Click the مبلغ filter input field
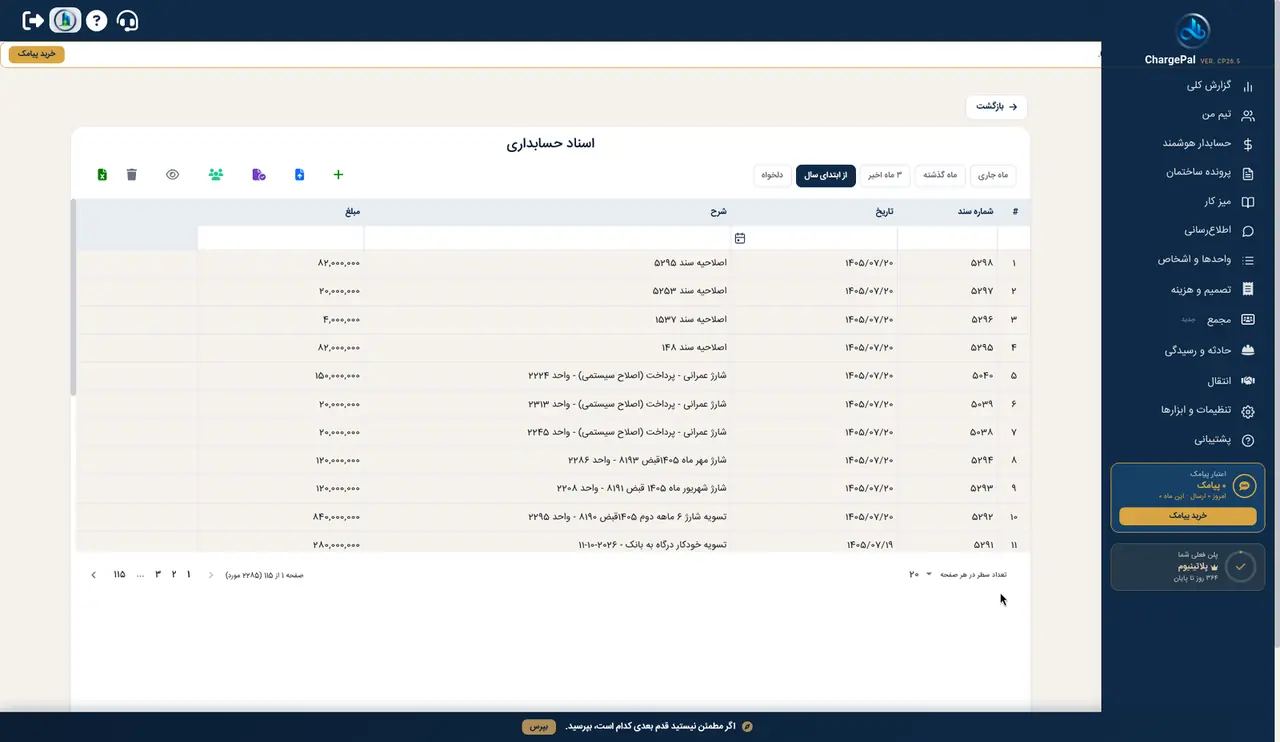The width and height of the screenshot is (1280, 742). pos(281,238)
